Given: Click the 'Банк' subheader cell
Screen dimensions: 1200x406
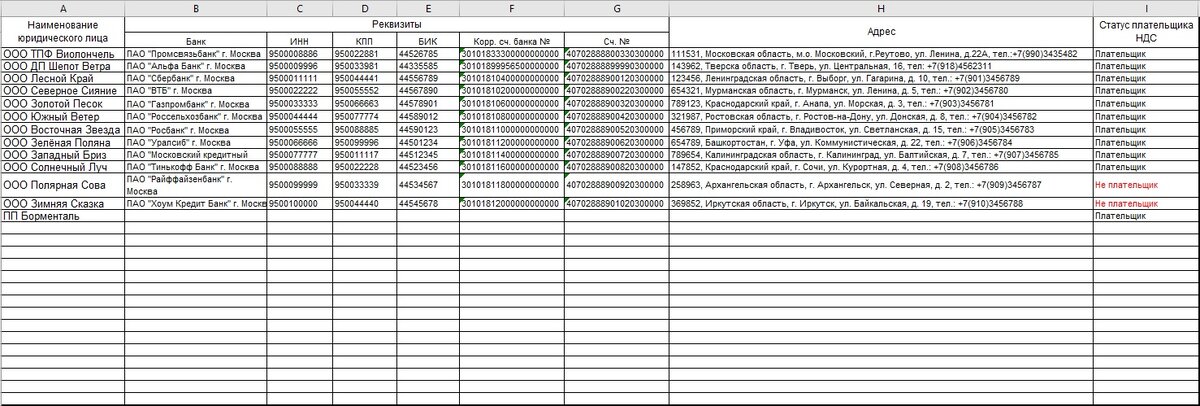Looking at the screenshot, I should [196, 39].
